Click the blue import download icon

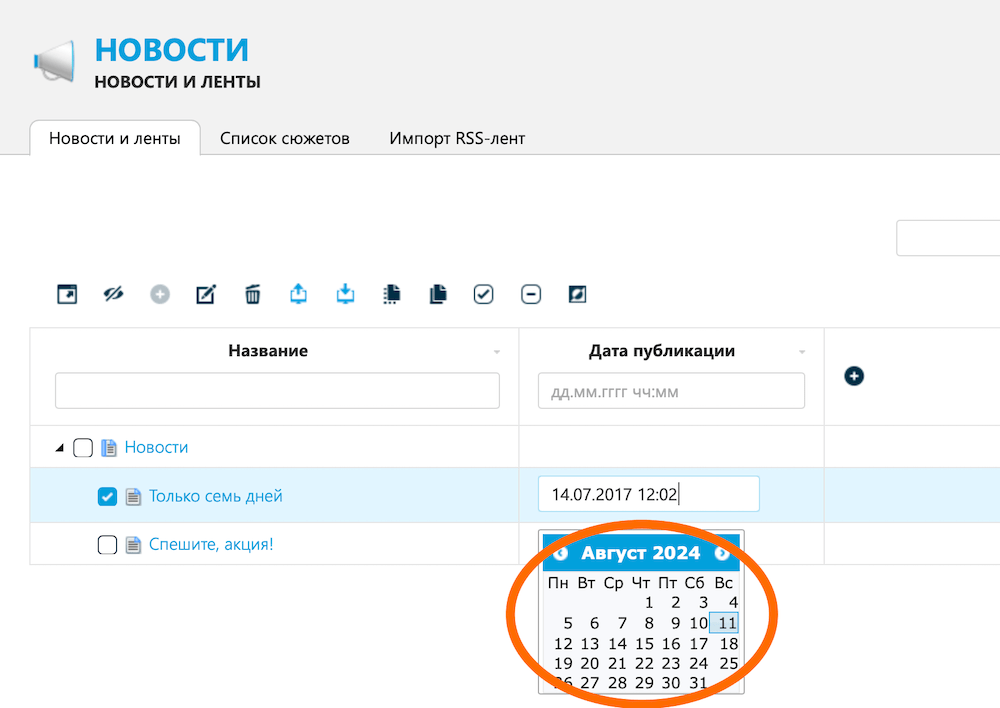coord(345,293)
